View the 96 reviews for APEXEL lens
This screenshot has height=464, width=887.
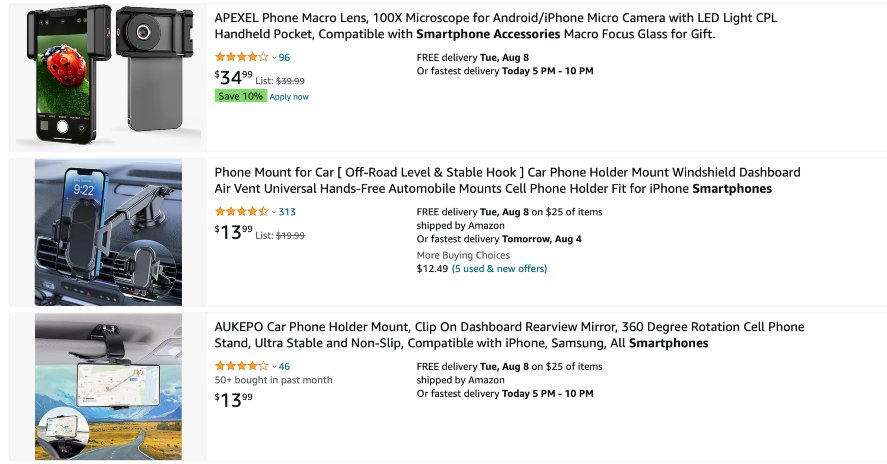pos(285,57)
